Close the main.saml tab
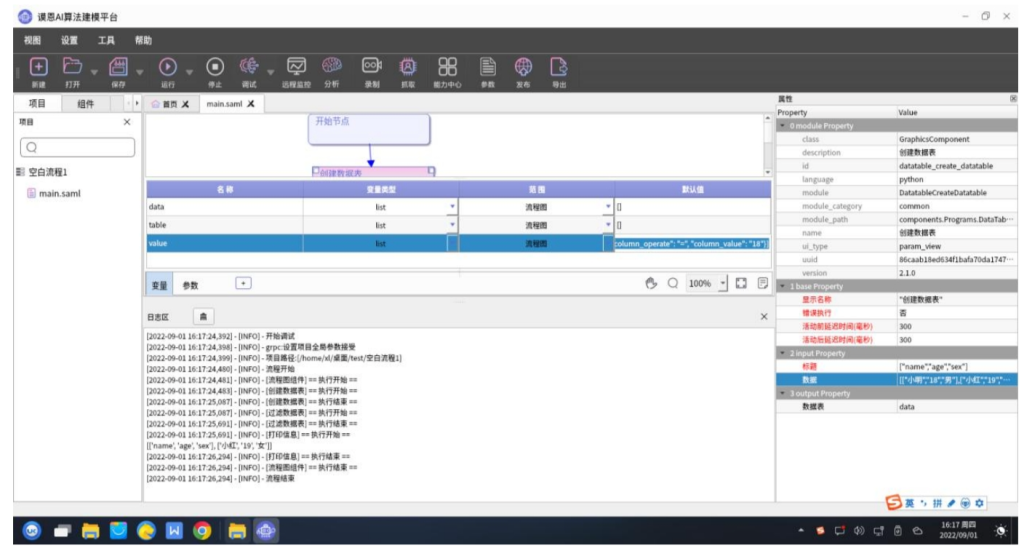The image size is (1024, 548). 251,105
